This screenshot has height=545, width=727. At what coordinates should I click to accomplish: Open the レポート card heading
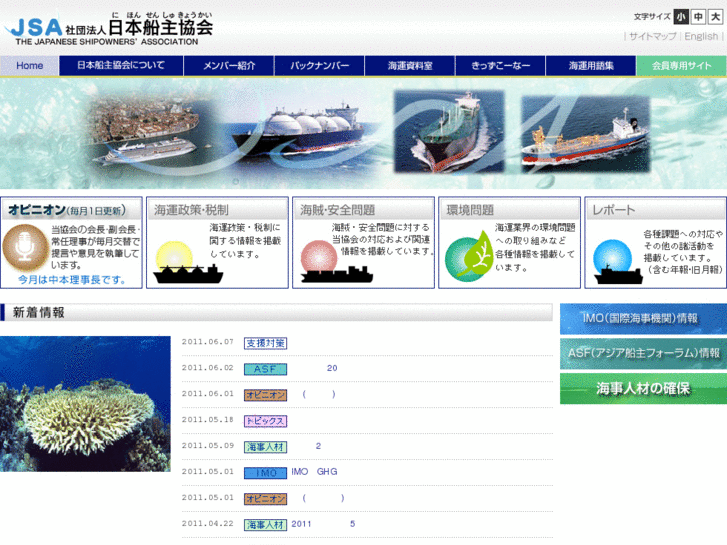613,210
